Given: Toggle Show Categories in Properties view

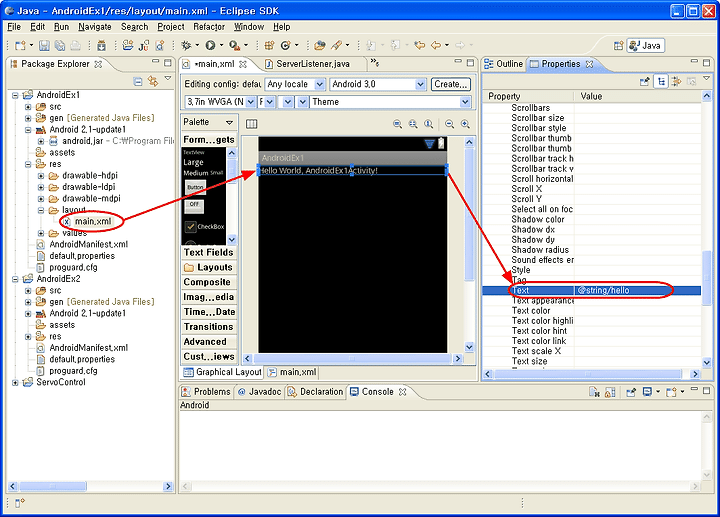Looking at the screenshot, I should [661, 82].
